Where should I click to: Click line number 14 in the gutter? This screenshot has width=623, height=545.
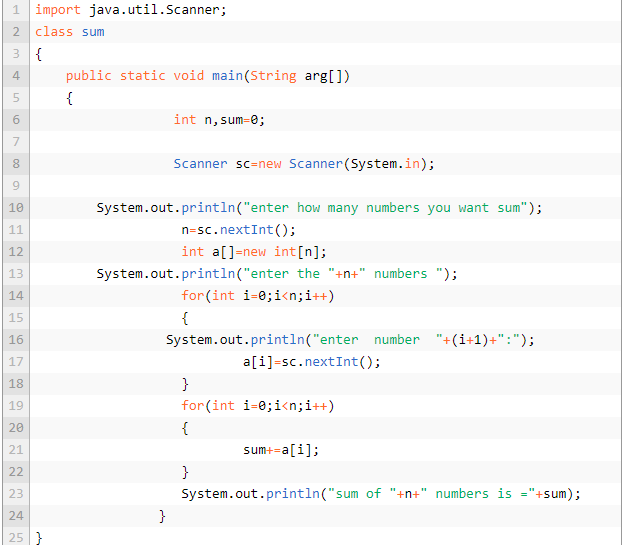pos(15,296)
